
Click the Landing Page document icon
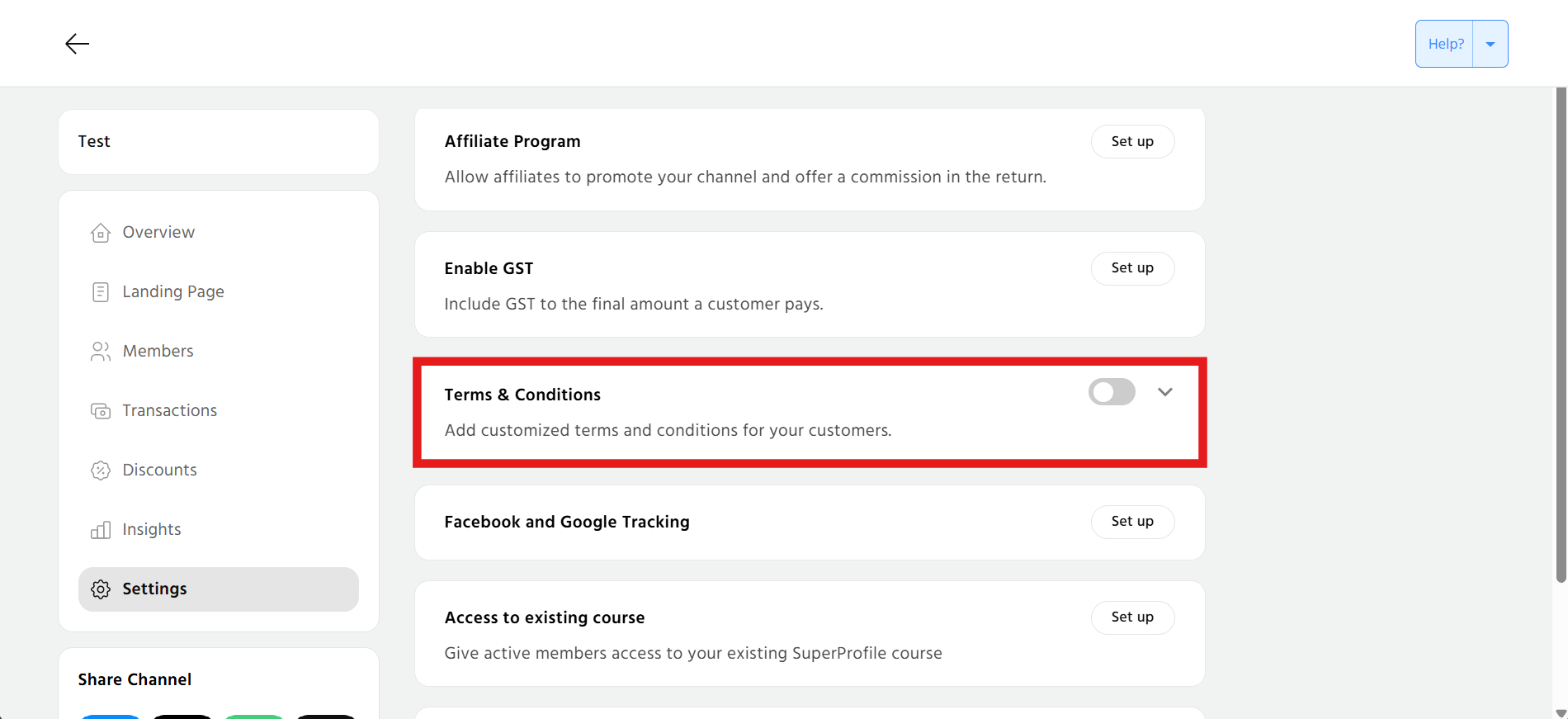click(x=101, y=292)
